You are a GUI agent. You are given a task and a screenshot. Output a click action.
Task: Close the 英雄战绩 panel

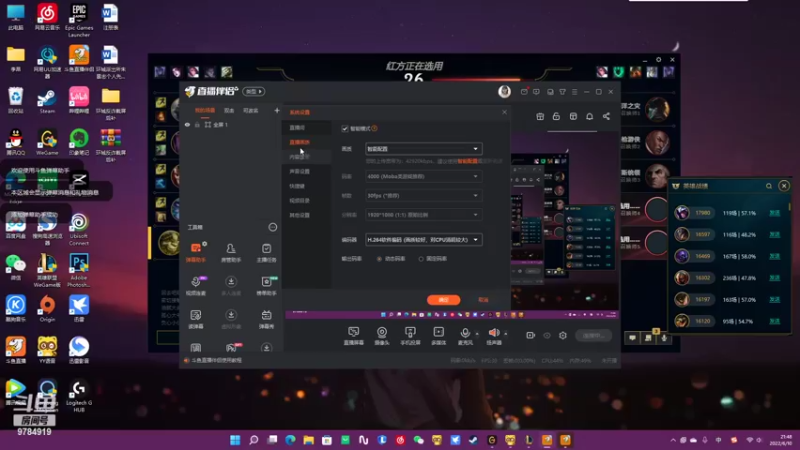[784, 186]
